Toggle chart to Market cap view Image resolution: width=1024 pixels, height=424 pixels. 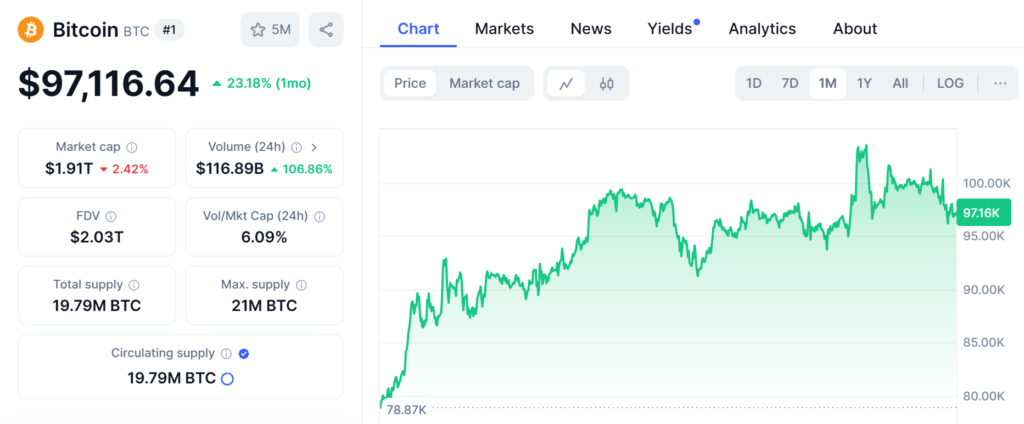pyautogui.click(x=484, y=83)
